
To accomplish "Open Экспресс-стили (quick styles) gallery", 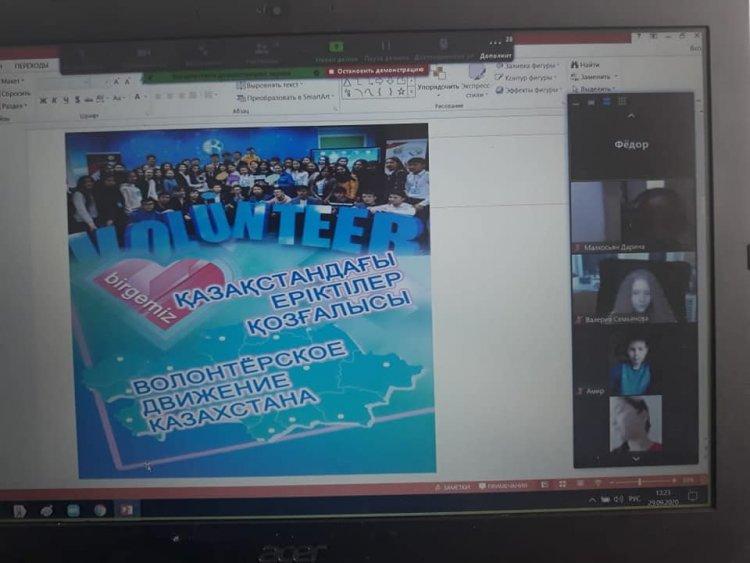I will click(x=475, y=81).
